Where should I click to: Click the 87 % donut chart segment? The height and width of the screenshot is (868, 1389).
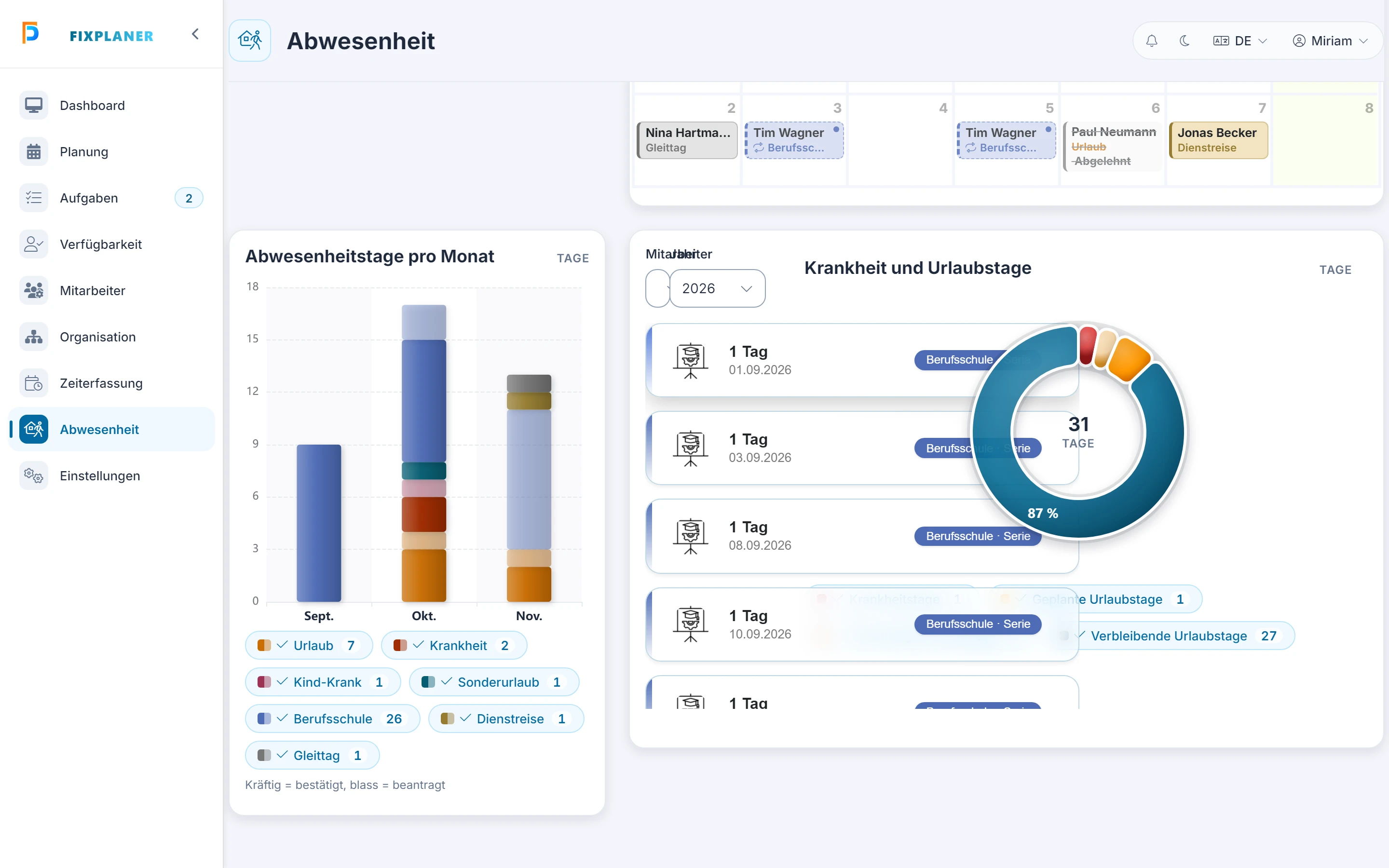tap(1043, 513)
